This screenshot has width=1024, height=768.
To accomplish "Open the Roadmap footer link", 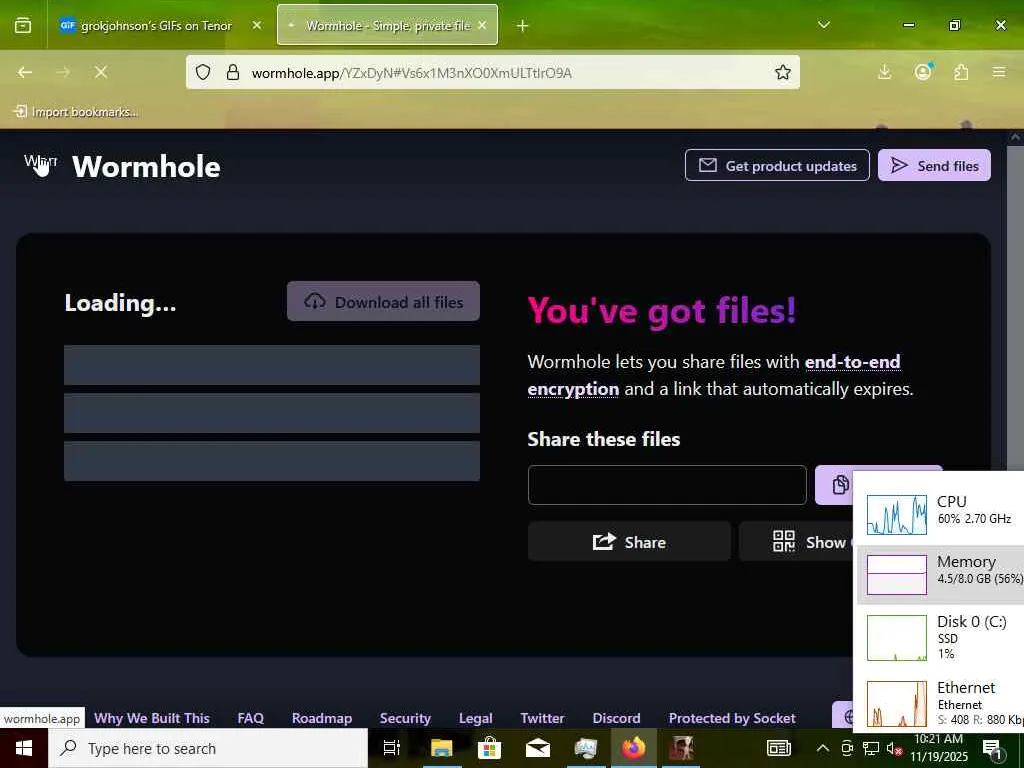I will pos(322,718).
